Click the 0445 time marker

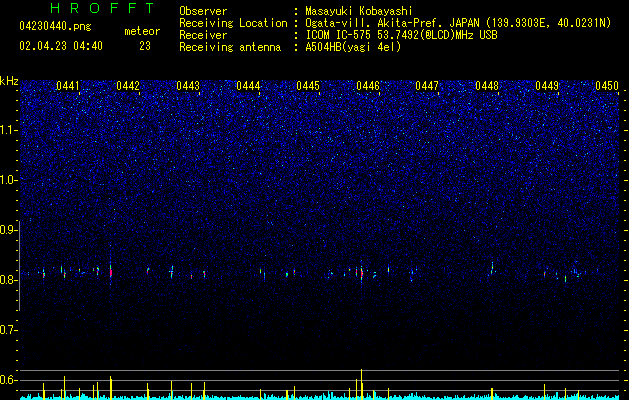tap(308, 86)
